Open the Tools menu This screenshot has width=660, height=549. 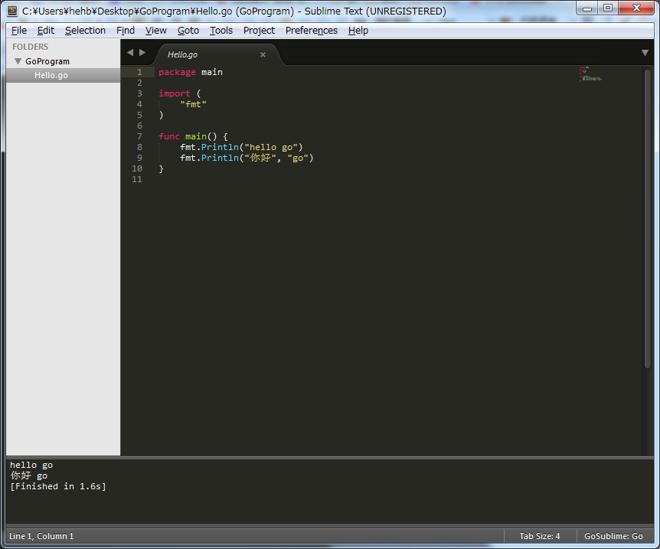tap(221, 30)
